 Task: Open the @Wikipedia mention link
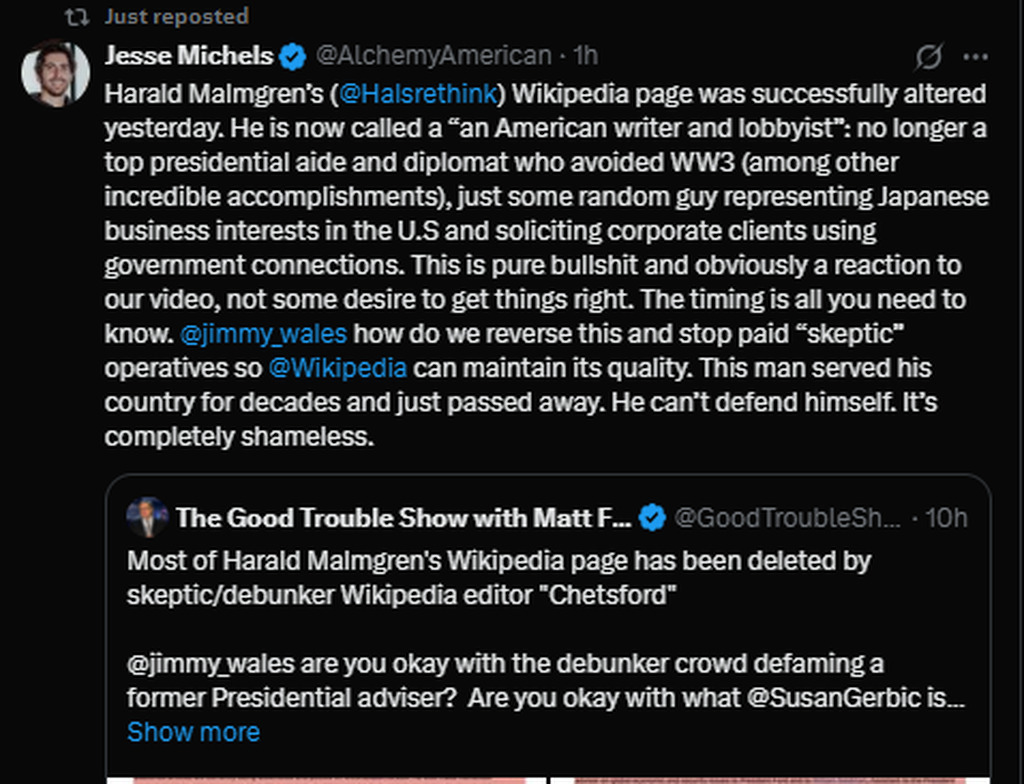tap(338, 367)
